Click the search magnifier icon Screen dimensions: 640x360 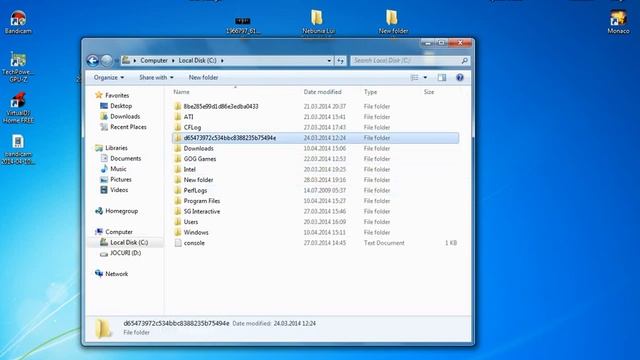click(x=464, y=61)
